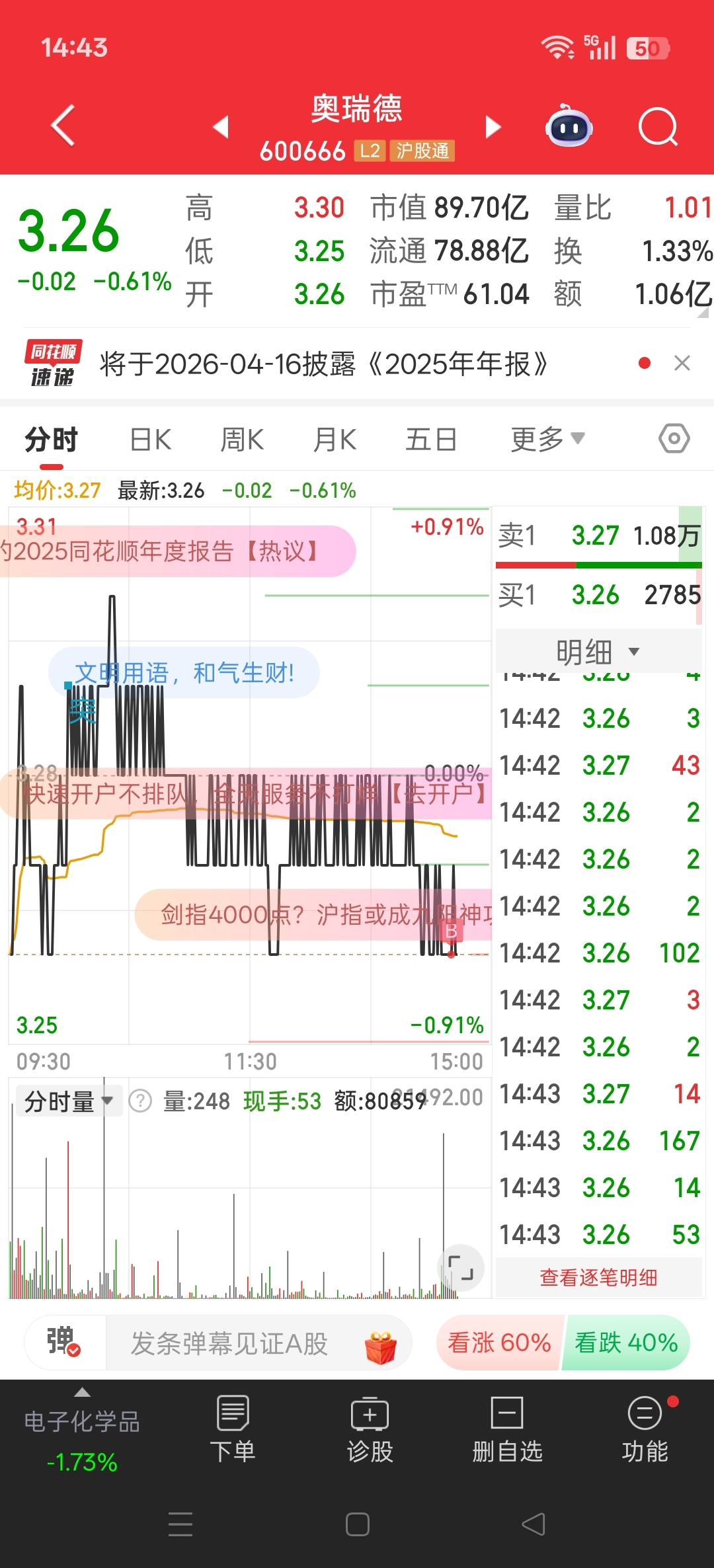Screen dimensions: 714x1568
Task: Expand chart to fullscreen icon
Action: [x=461, y=1268]
